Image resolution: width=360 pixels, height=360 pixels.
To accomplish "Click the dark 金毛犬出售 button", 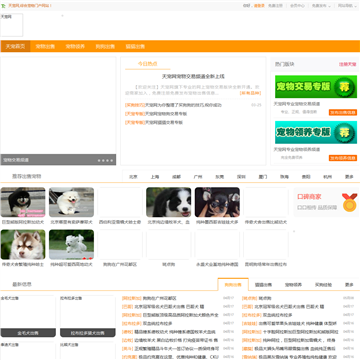I will 28,333.
